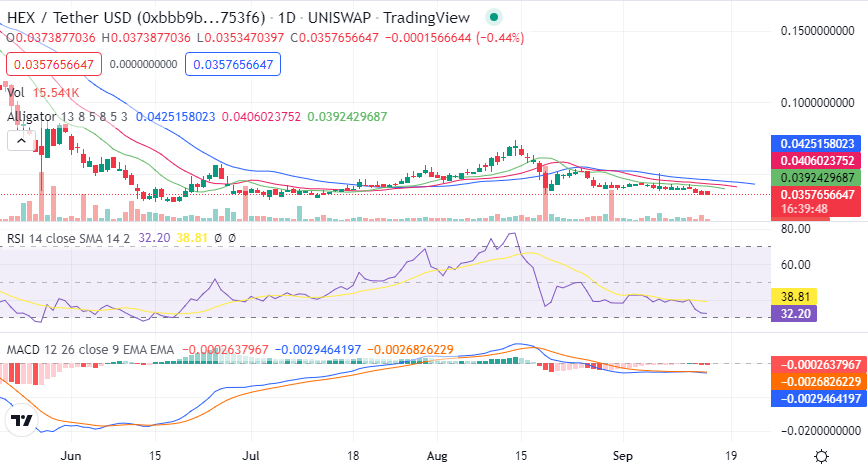Select the Vol 15.541K indicator label

[x=43, y=92]
